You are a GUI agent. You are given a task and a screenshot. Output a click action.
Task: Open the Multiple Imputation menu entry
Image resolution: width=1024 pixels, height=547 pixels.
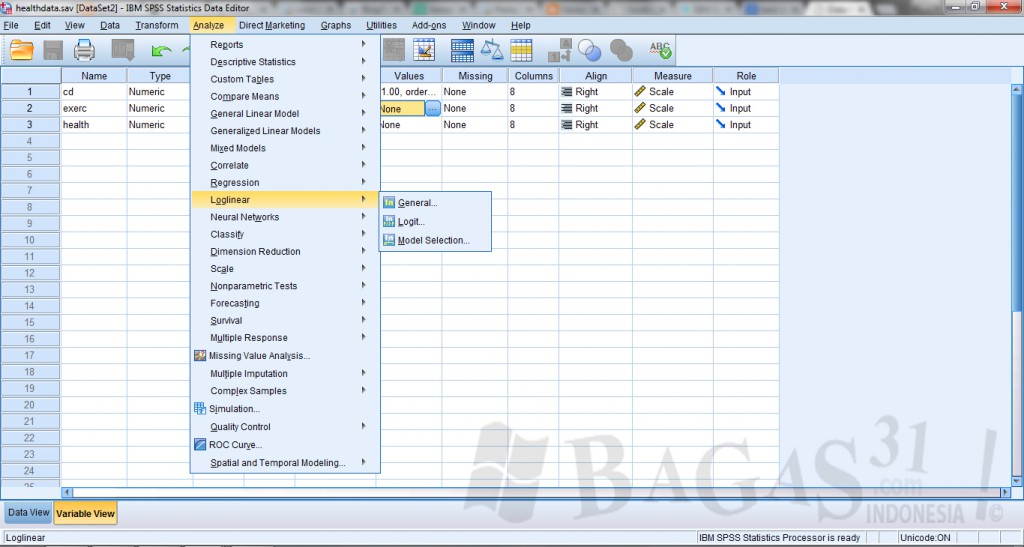point(285,373)
